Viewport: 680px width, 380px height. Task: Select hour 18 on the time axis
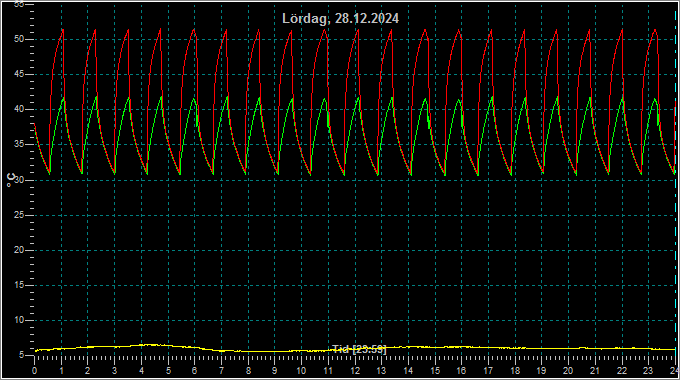point(515,371)
